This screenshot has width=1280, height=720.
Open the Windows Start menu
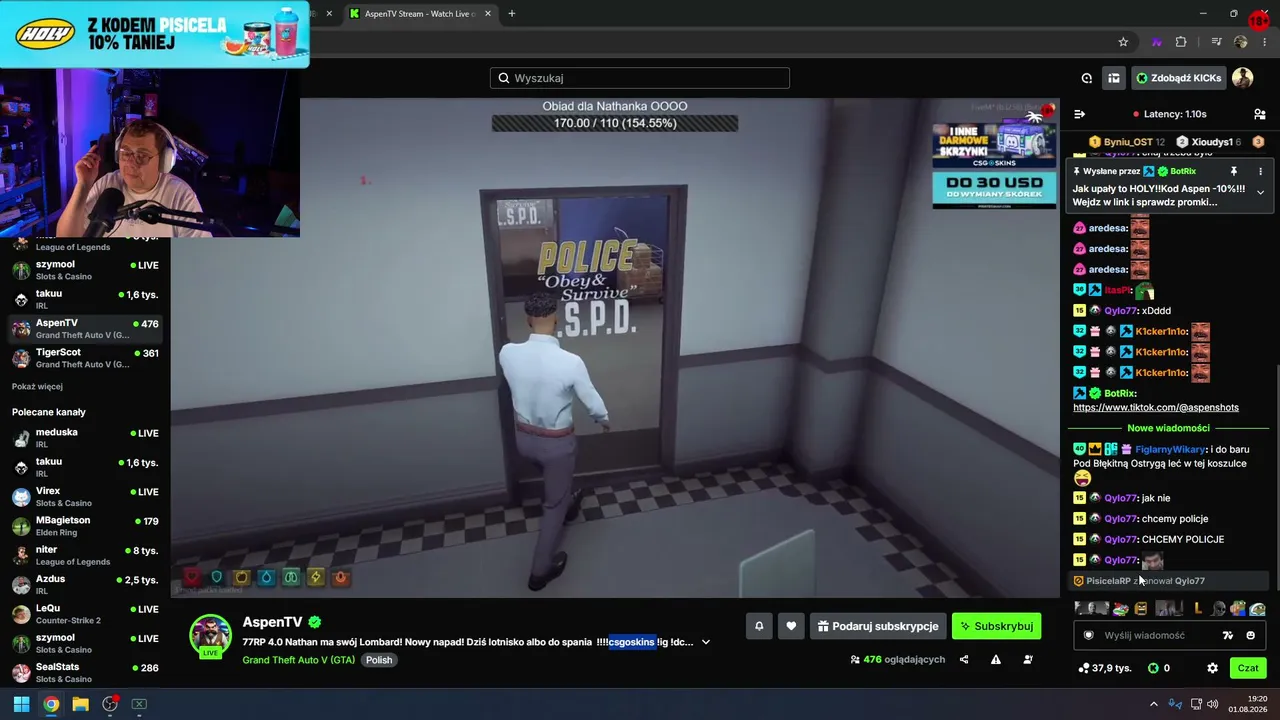pos(21,704)
